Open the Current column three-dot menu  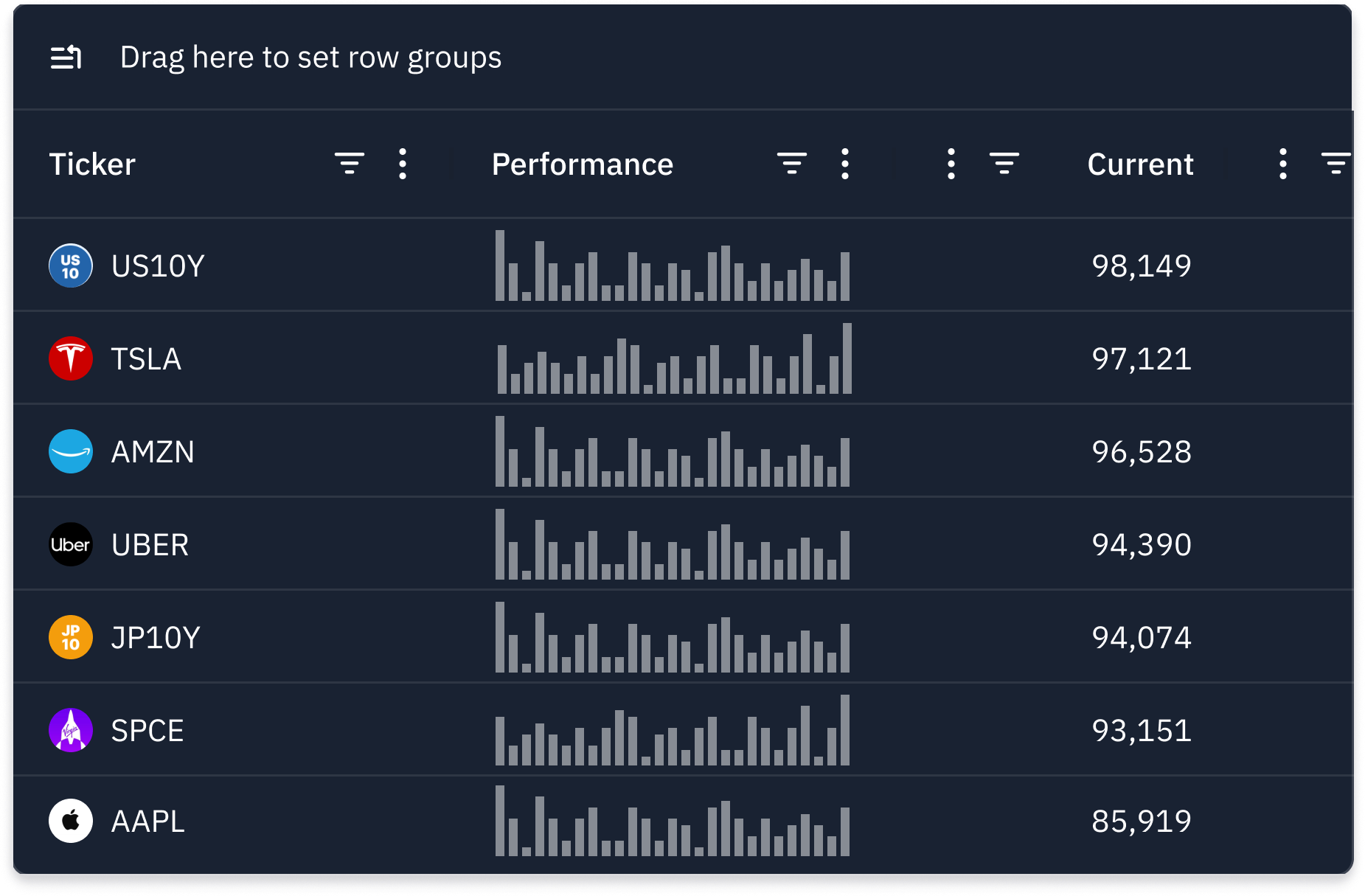coord(1282,164)
